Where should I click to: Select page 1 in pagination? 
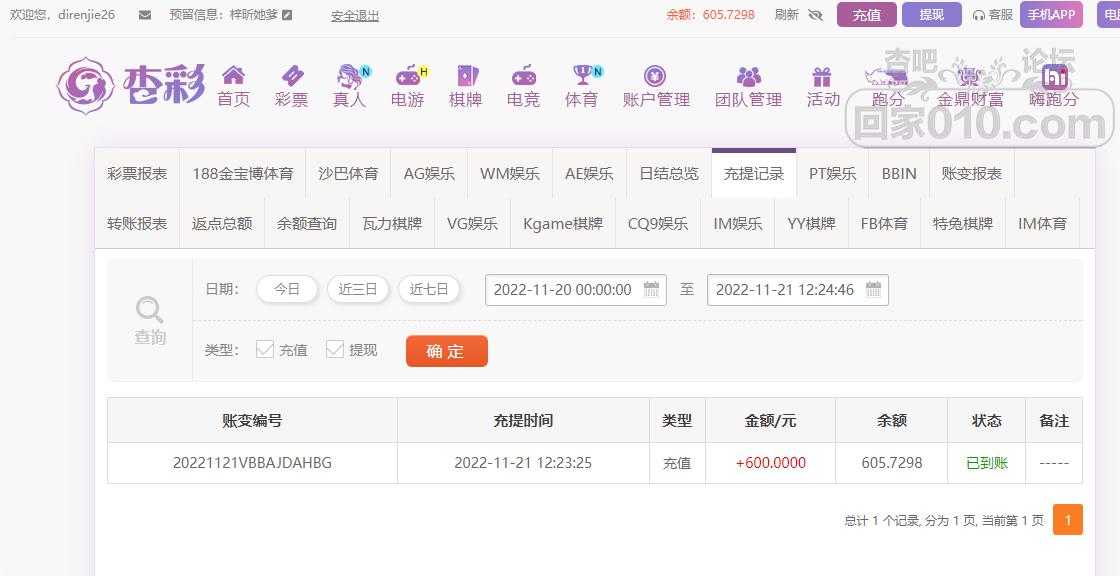coord(1069,520)
